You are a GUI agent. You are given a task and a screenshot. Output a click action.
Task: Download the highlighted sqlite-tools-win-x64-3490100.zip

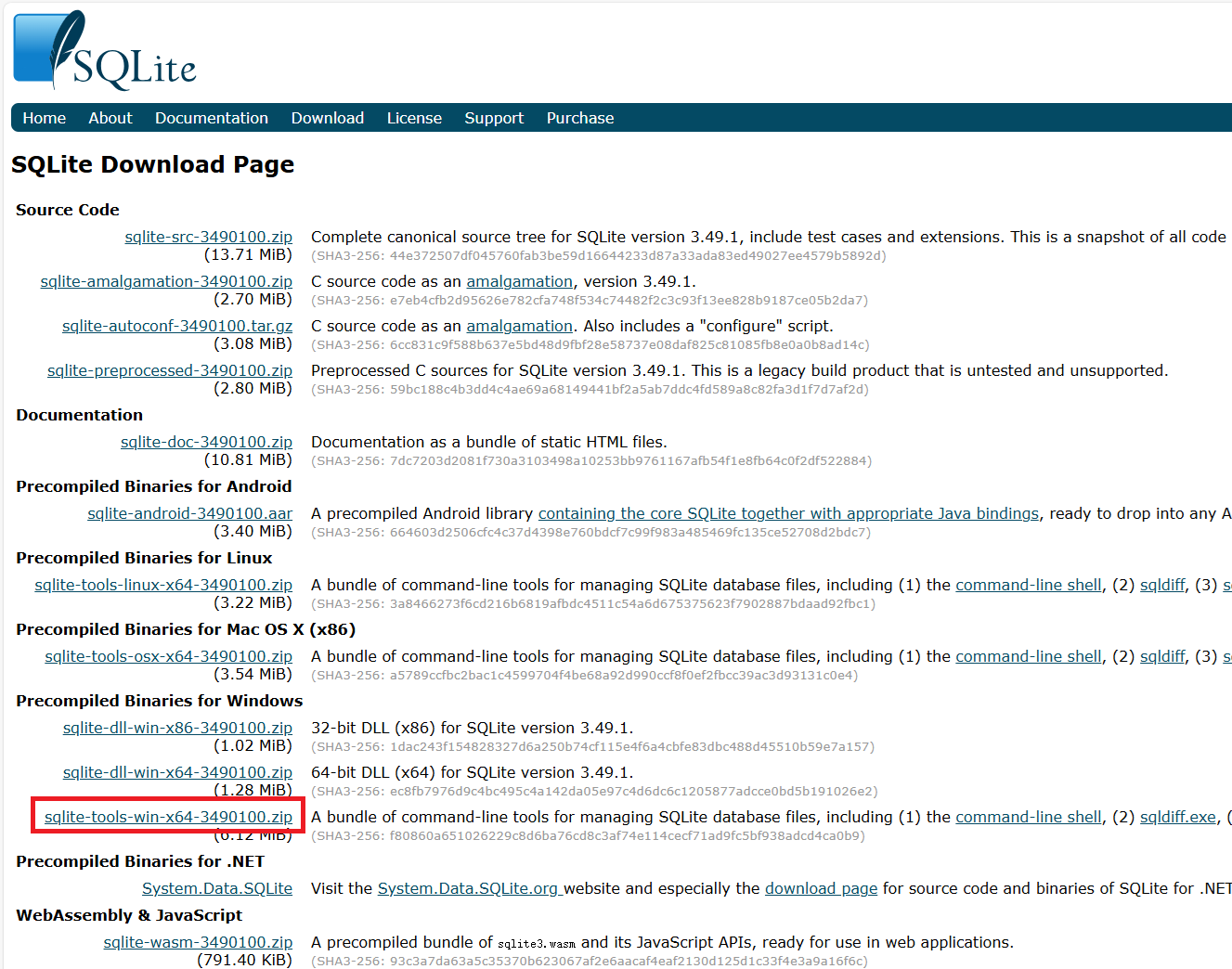pos(168,817)
